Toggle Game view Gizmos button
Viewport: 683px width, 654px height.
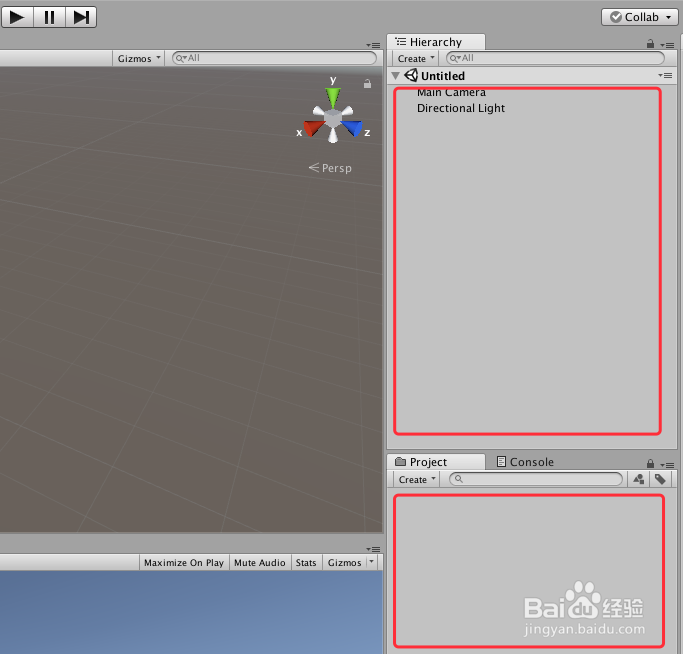(x=345, y=563)
